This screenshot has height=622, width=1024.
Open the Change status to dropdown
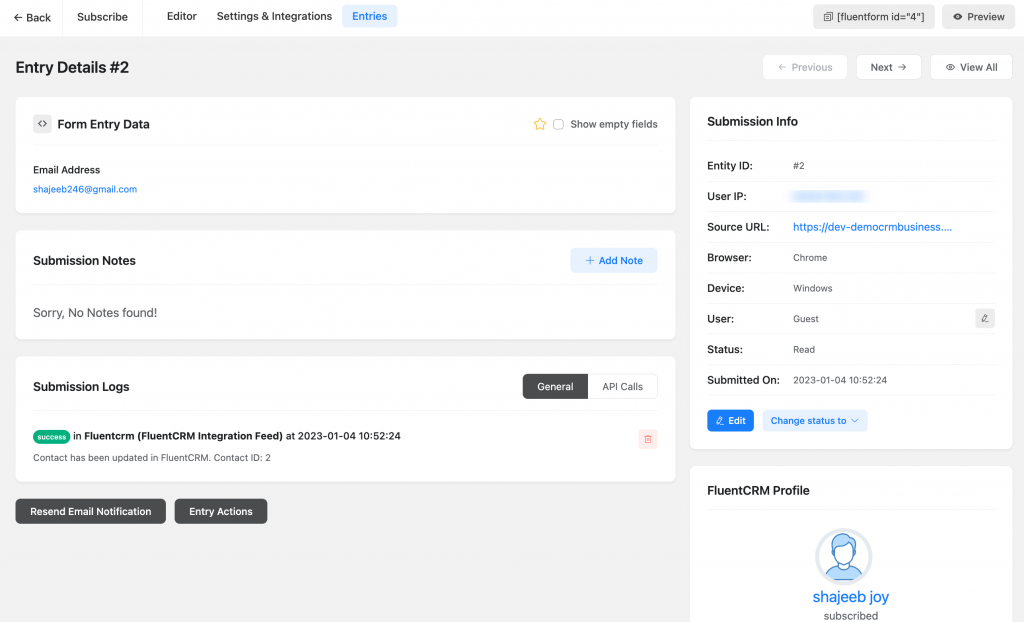(815, 420)
